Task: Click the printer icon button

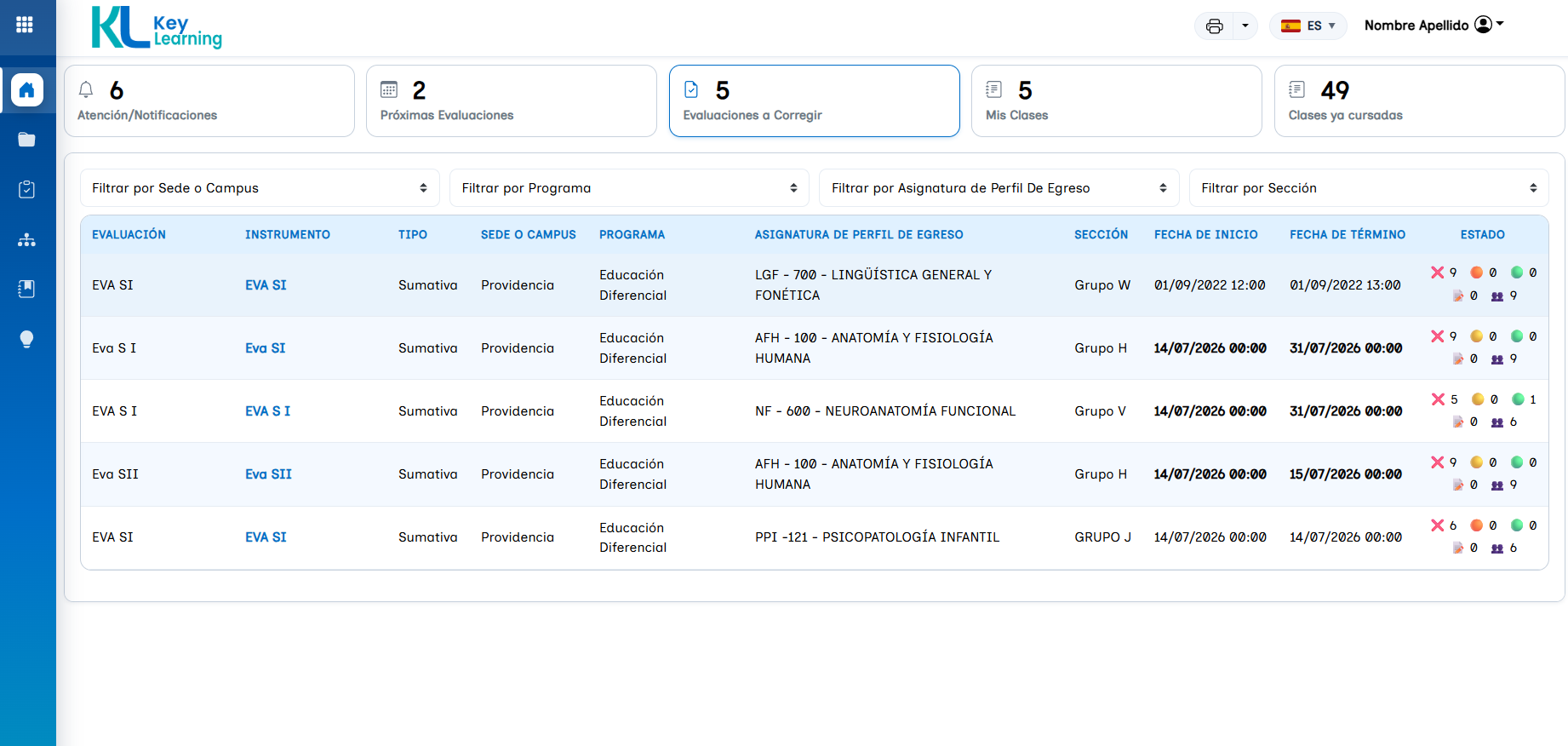Action: tap(1215, 26)
